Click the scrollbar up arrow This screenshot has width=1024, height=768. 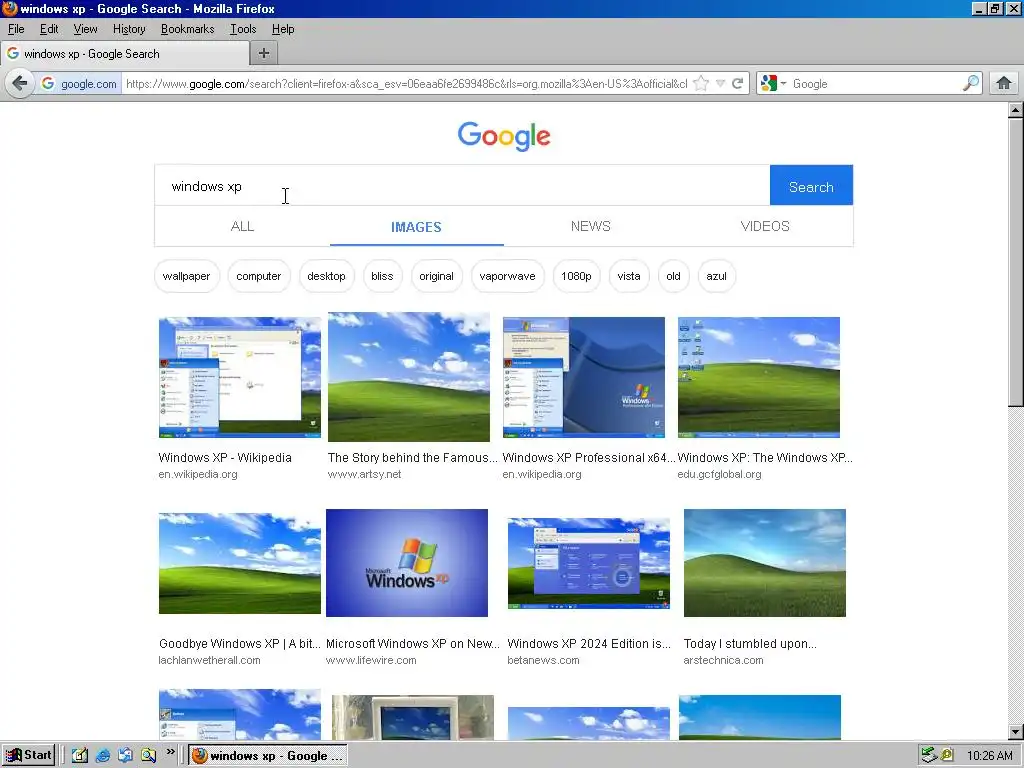[1016, 110]
